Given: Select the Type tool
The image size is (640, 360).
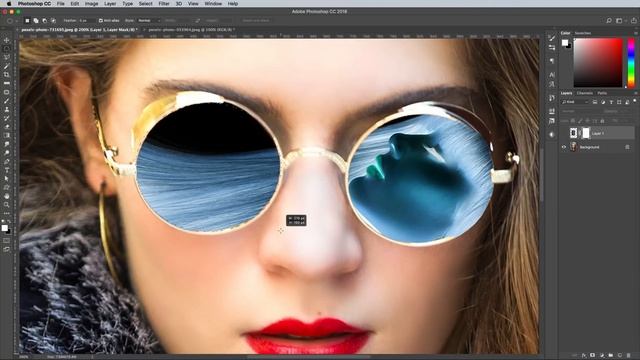Looking at the screenshot, I should pyautogui.click(x=7, y=170).
